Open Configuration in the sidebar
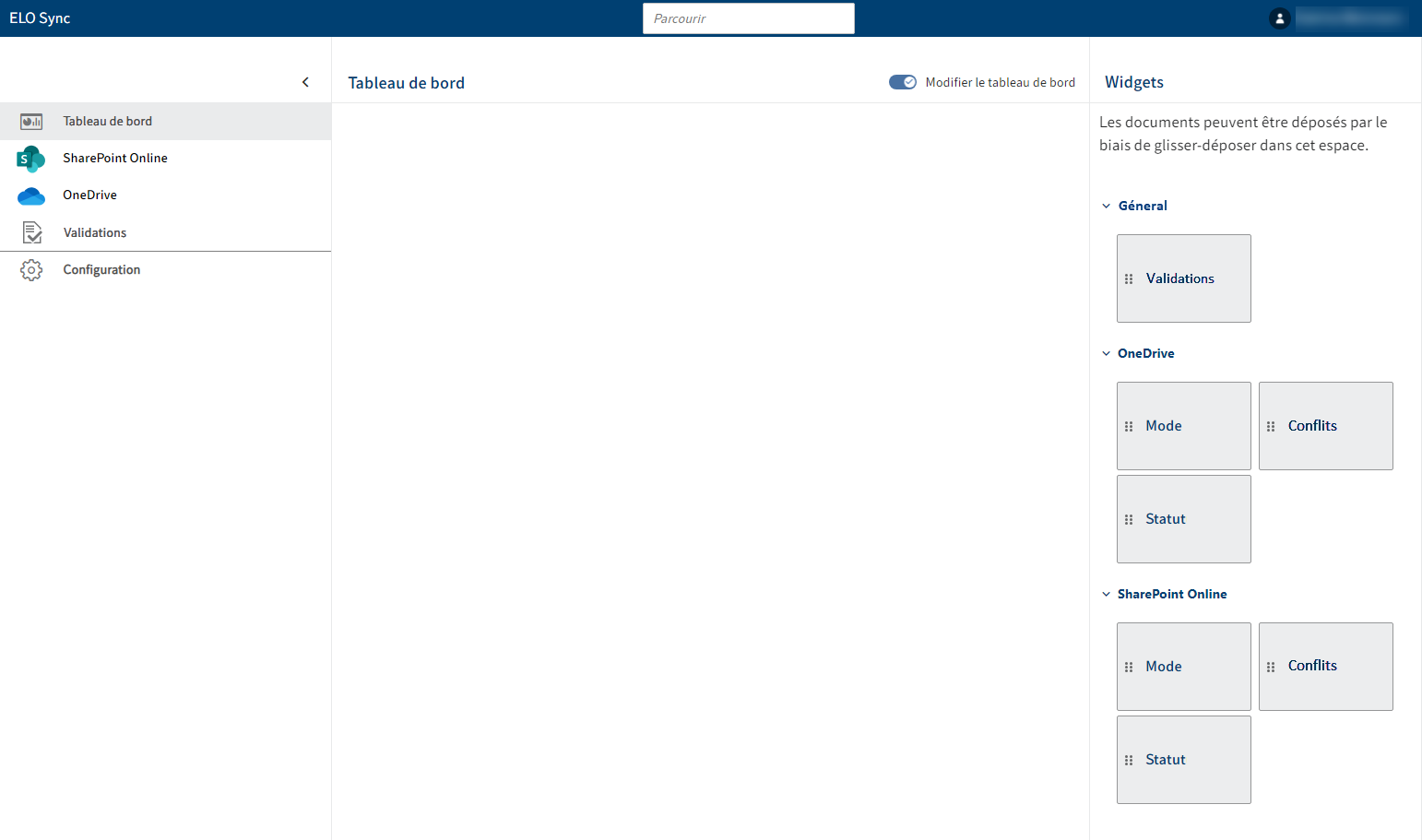This screenshot has width=1422, height=840. coord(166,270)
